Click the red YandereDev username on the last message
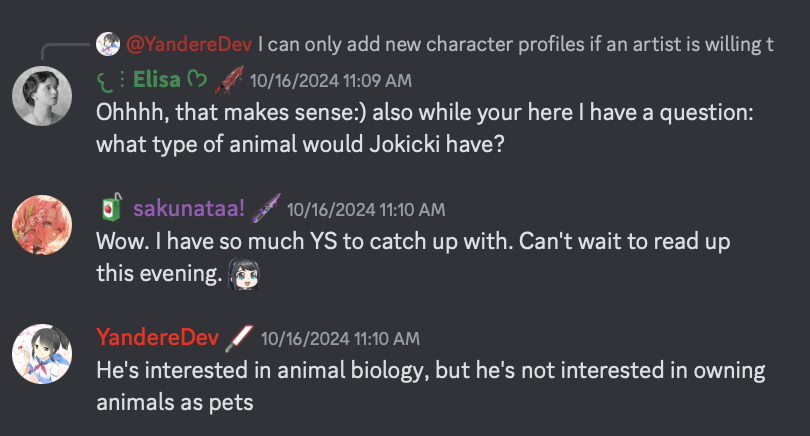Image resolution: width=810 pixels, height=436 pixels. tap(158, 338)
